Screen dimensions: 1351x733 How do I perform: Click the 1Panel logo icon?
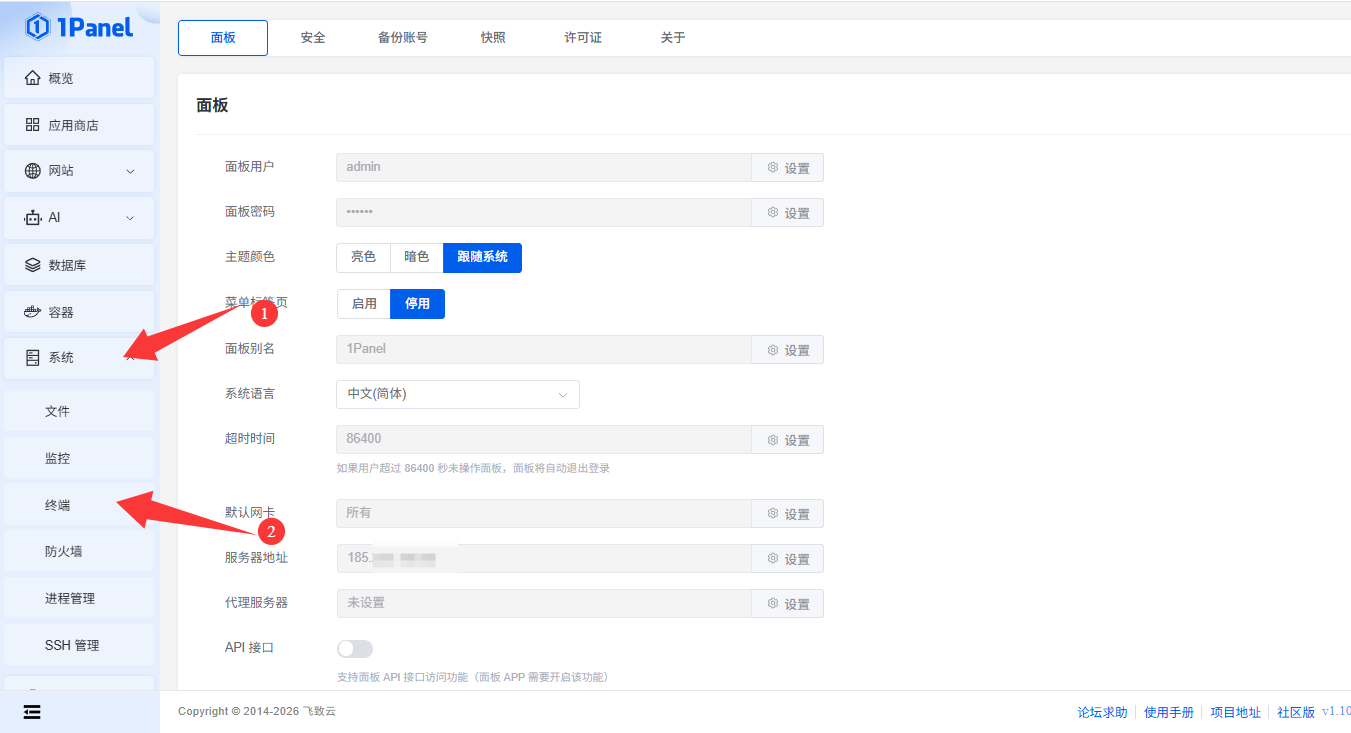[37, 27]
